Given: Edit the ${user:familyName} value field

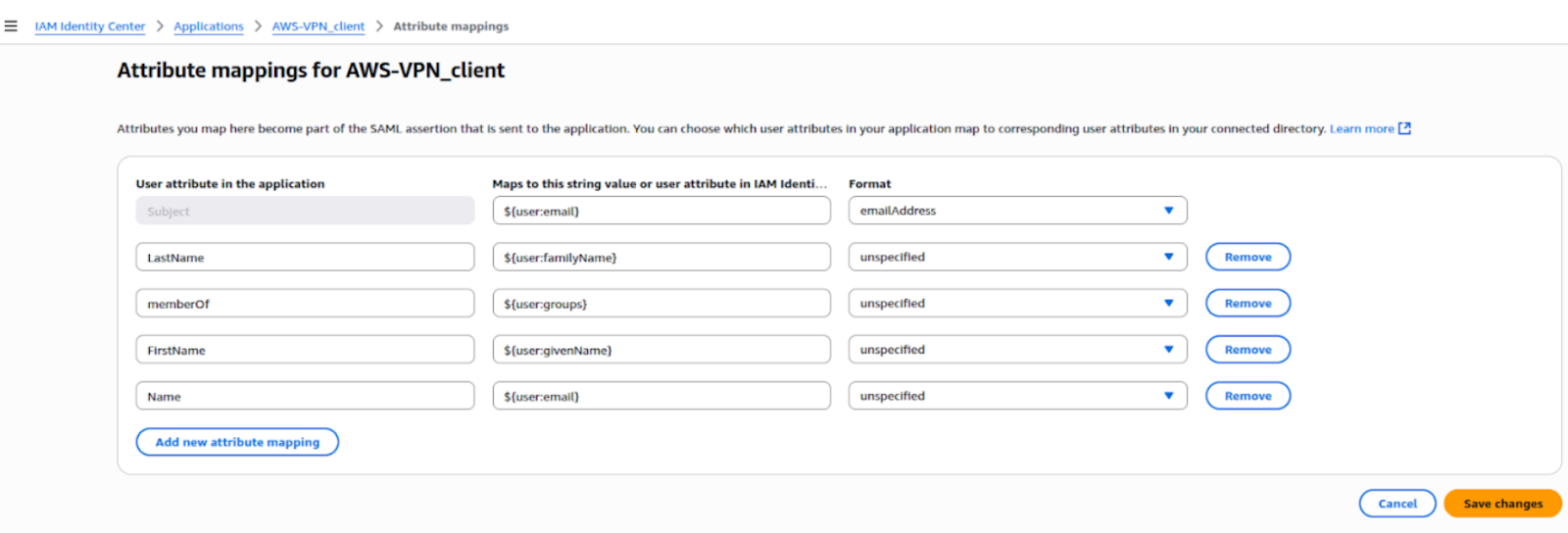Looking at the screenshot, I should [x=661, y=257].
